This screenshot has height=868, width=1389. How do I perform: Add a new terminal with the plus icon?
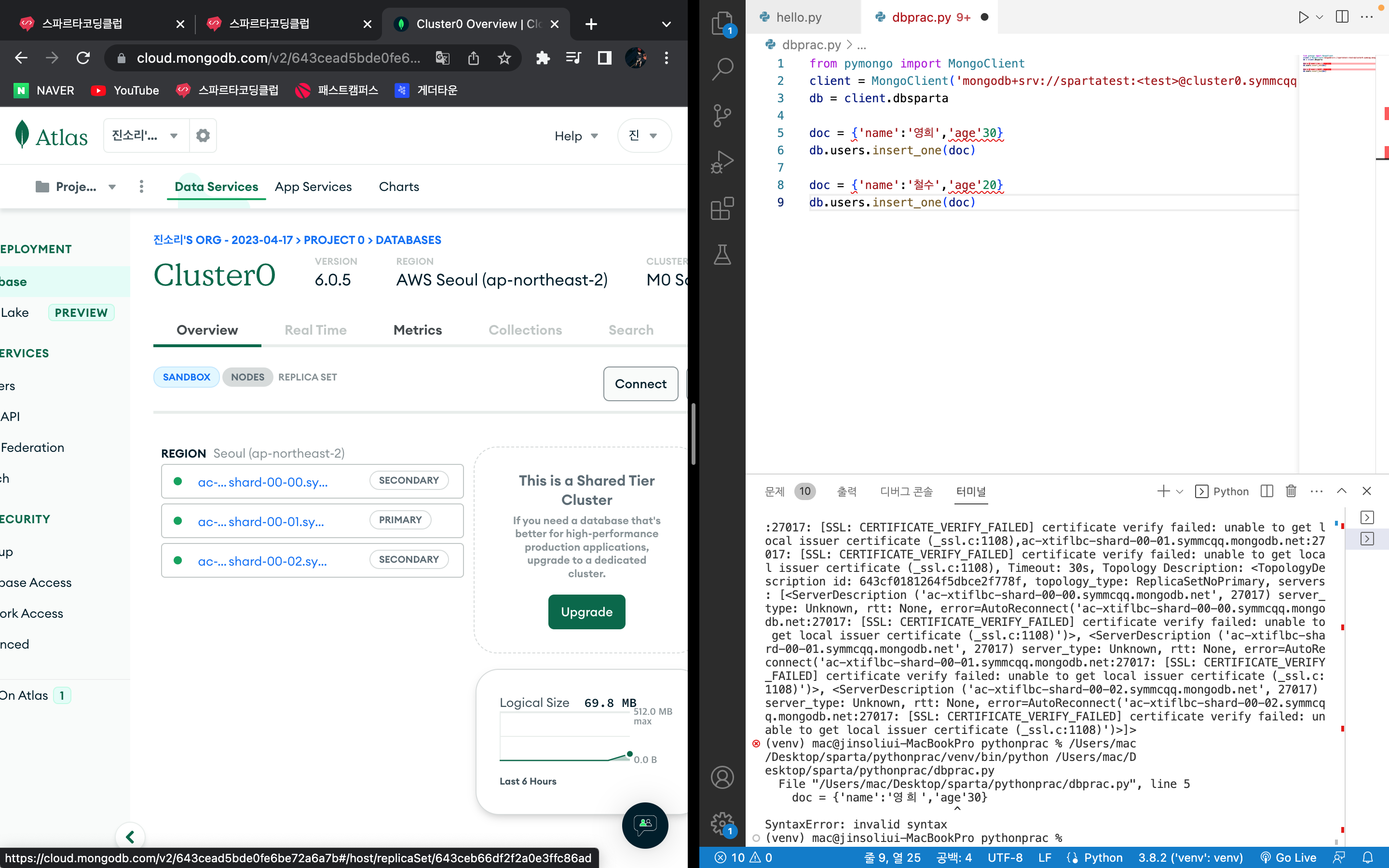point(1163,491)
